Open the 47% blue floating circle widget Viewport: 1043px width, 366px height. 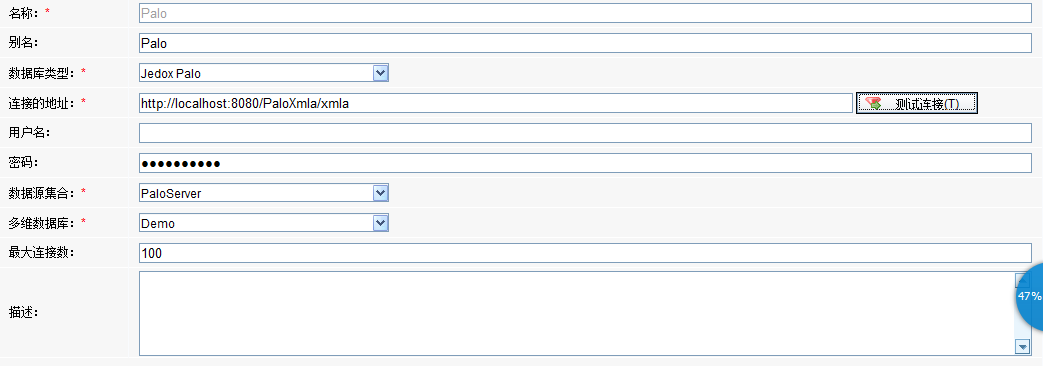1030,296
